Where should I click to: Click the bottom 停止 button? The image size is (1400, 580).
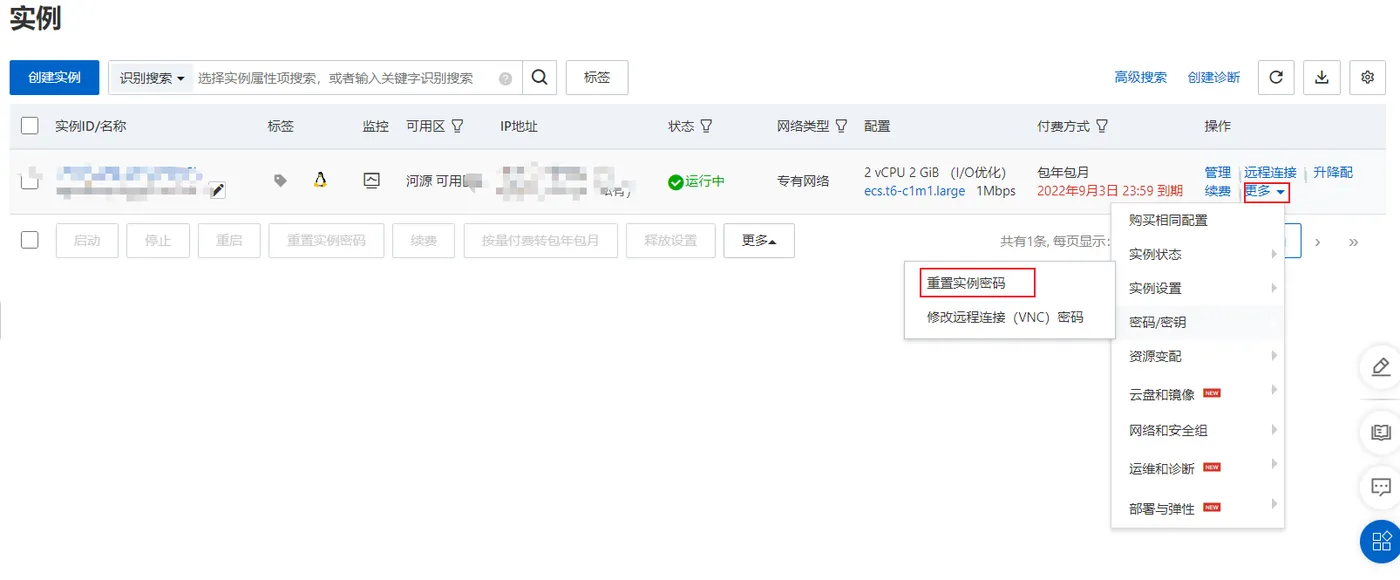[x=158, y=241]
